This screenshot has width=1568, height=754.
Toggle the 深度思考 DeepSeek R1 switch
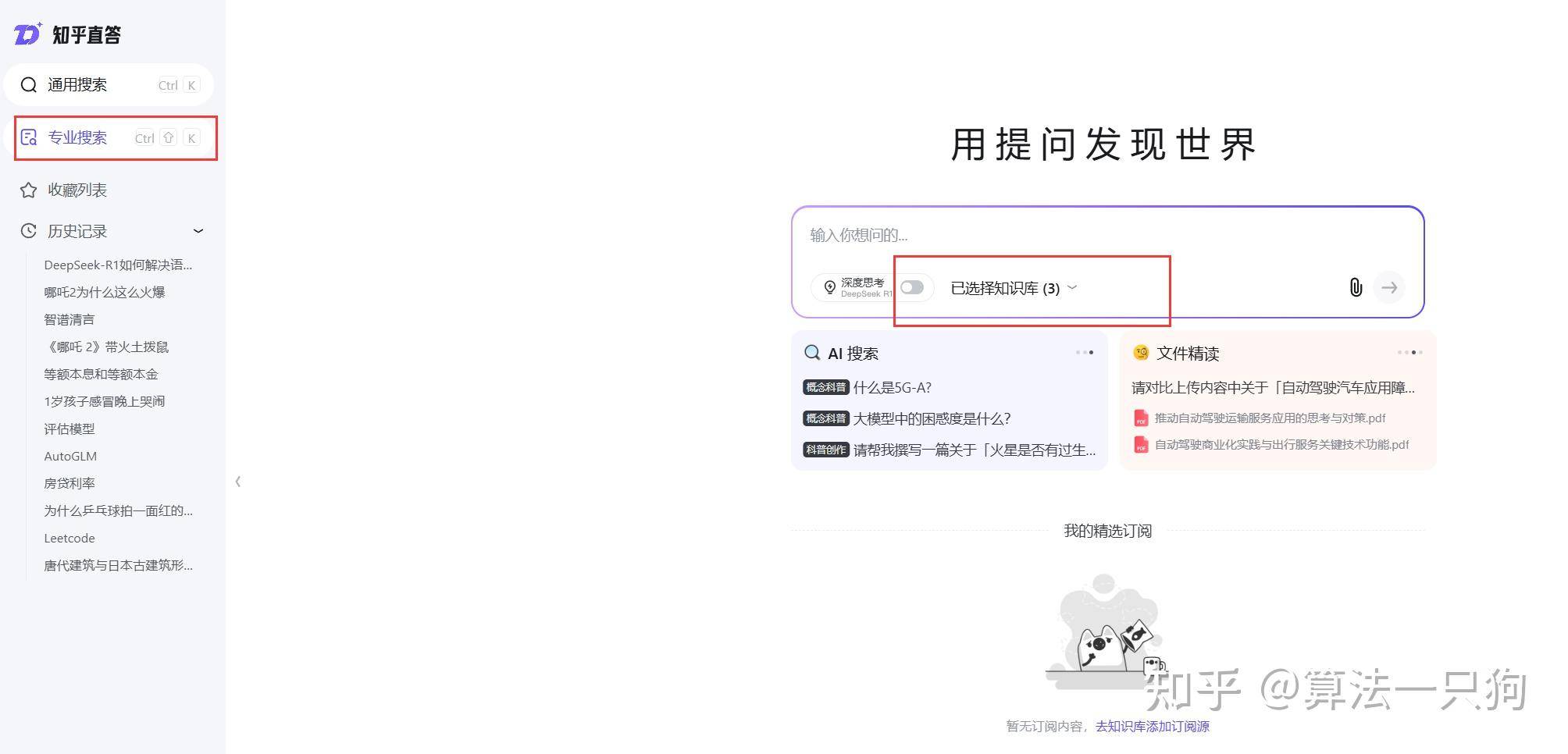[x=911, y=287]
